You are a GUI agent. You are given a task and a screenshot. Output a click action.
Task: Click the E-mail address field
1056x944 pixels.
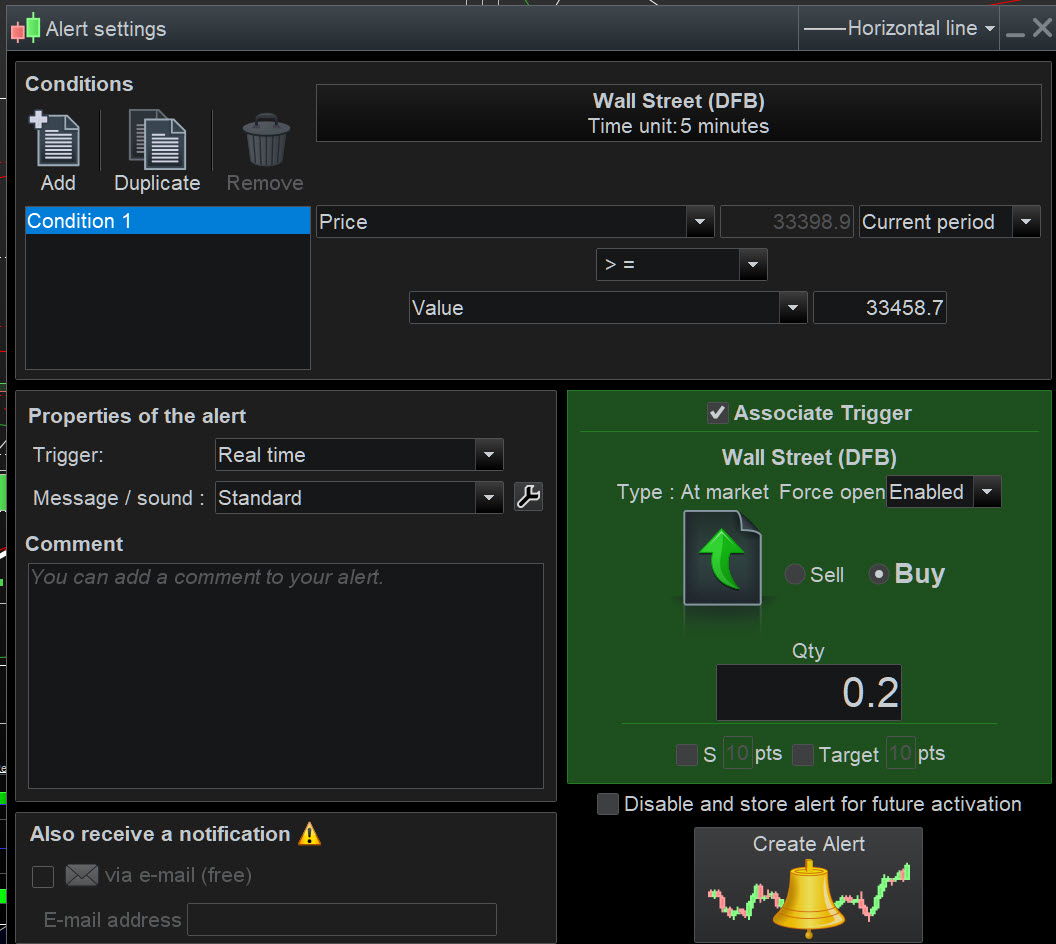click(x=342, y=920)
